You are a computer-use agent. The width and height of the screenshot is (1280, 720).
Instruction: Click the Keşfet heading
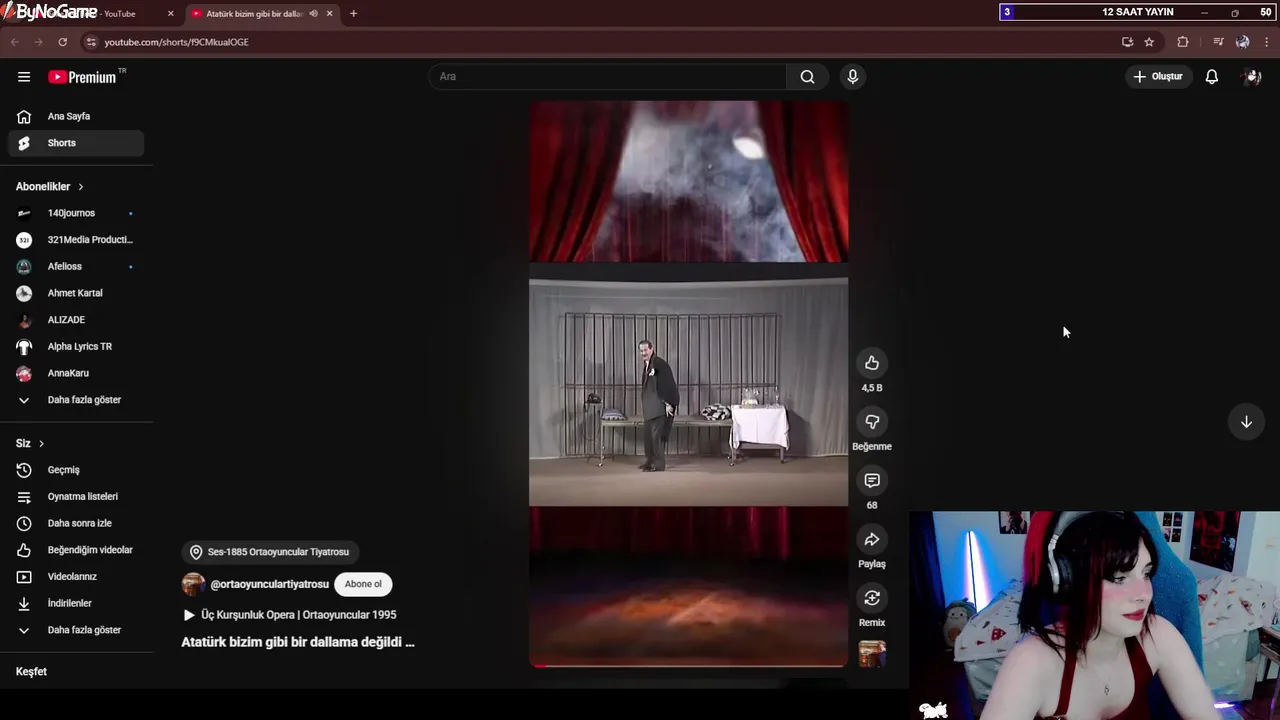click(31, 672)
